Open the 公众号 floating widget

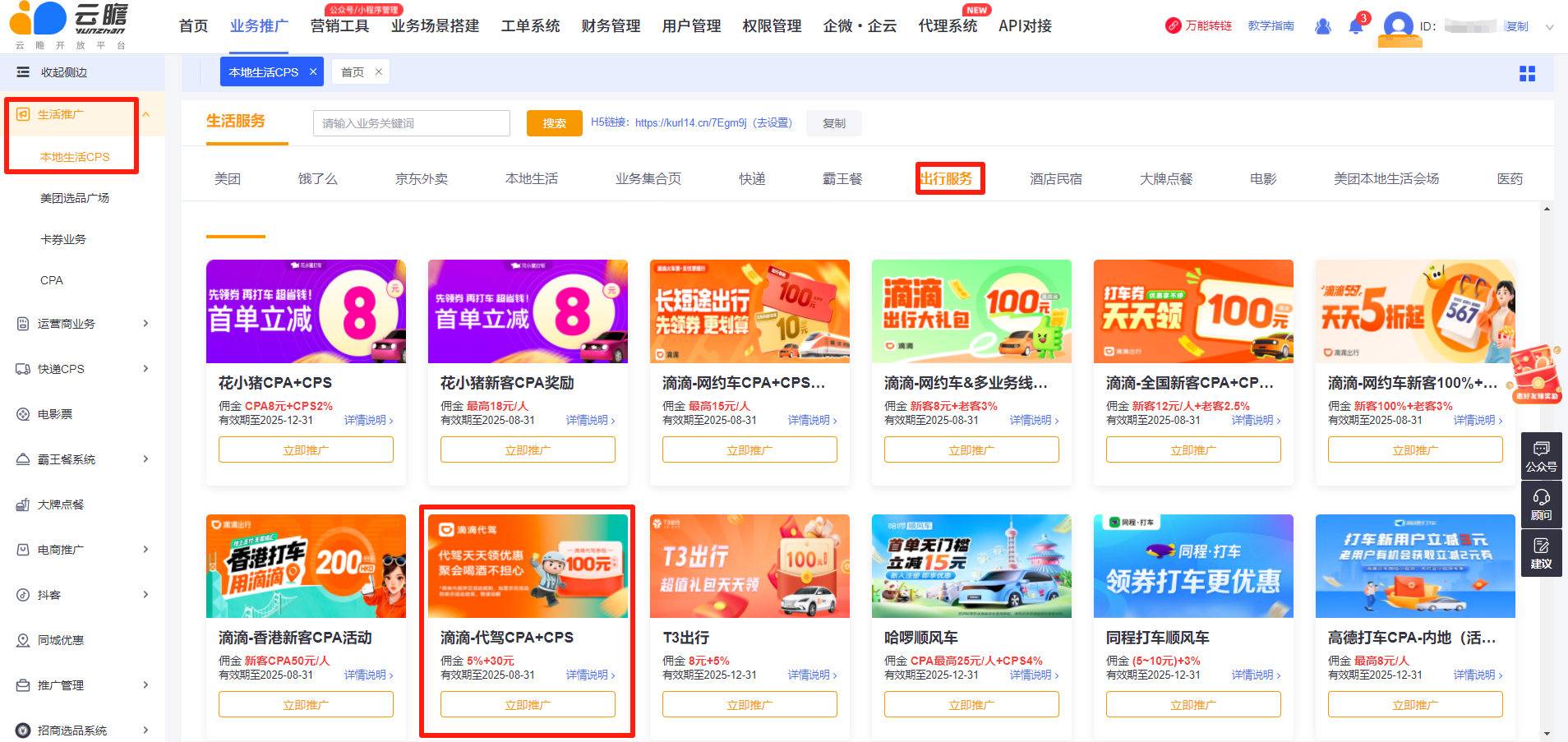(x=1541, y=456)
